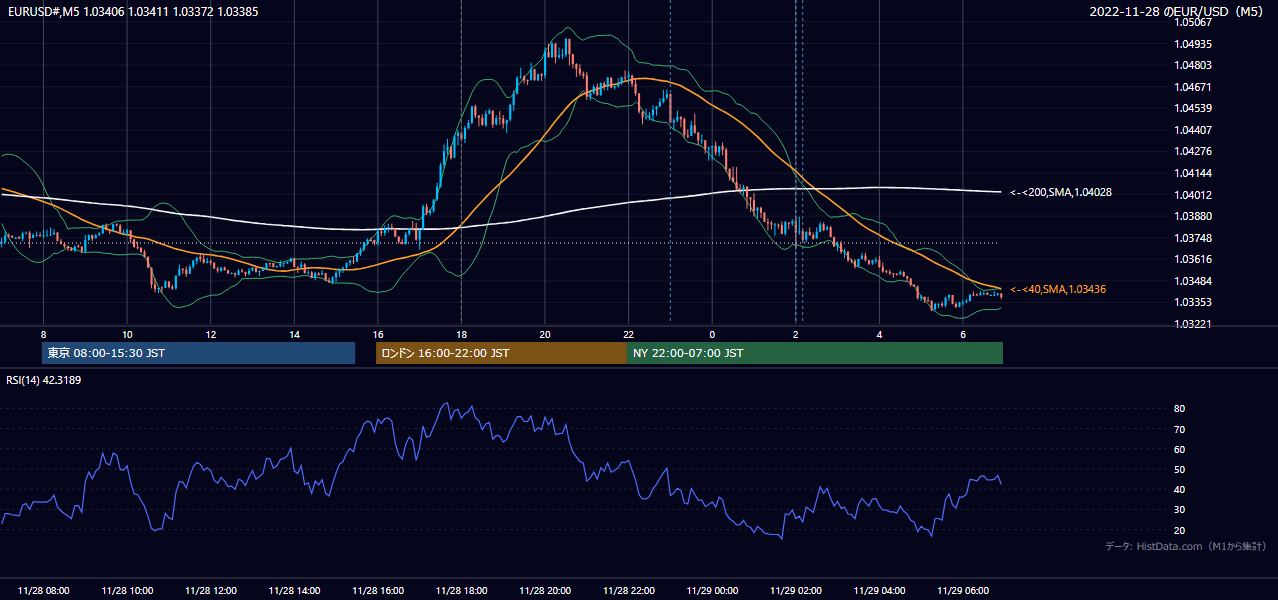
Task: Click hour tick 10 under the price chart
Action: (x=127, y=334)
